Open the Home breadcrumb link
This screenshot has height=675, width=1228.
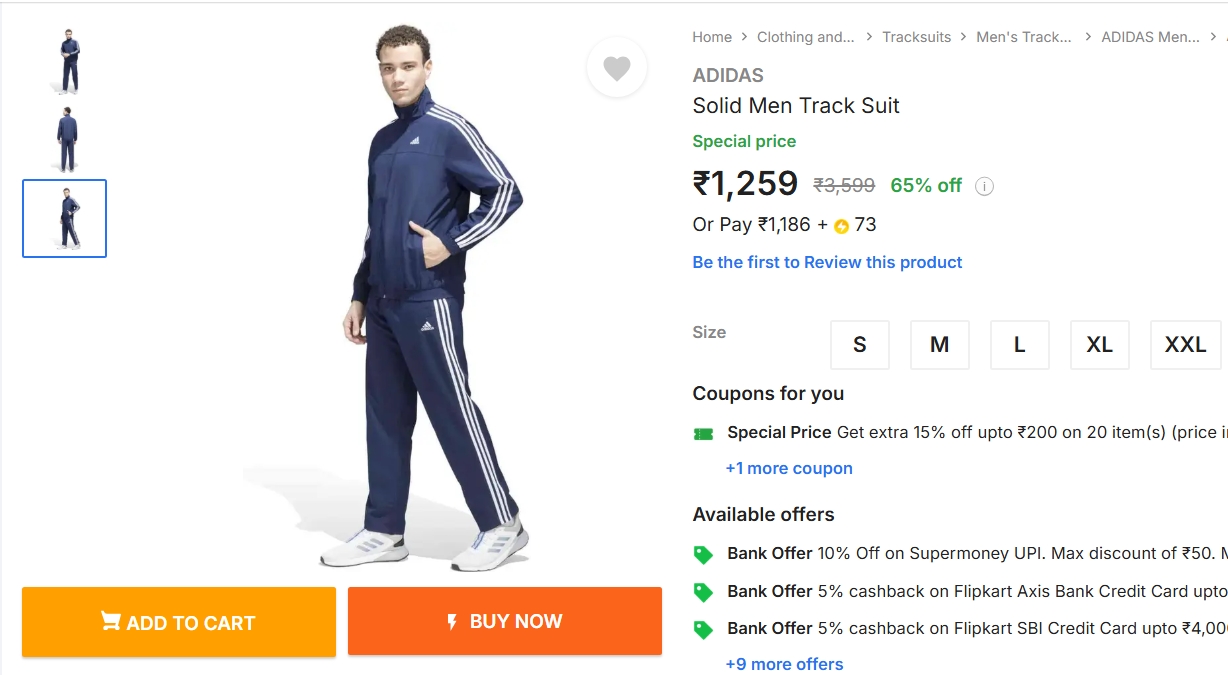tap(712, 36)
